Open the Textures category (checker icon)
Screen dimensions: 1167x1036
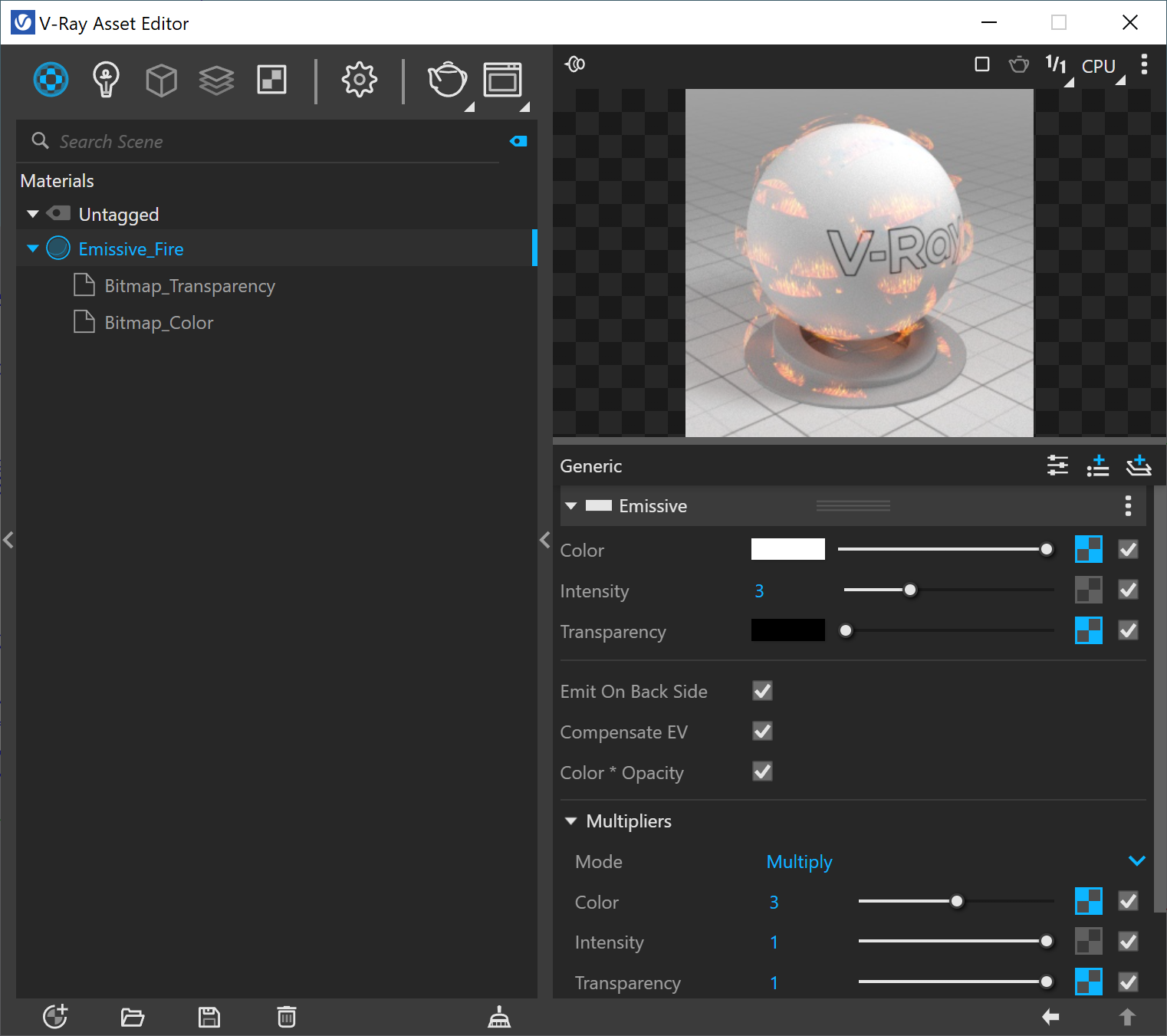pos(272,80)
